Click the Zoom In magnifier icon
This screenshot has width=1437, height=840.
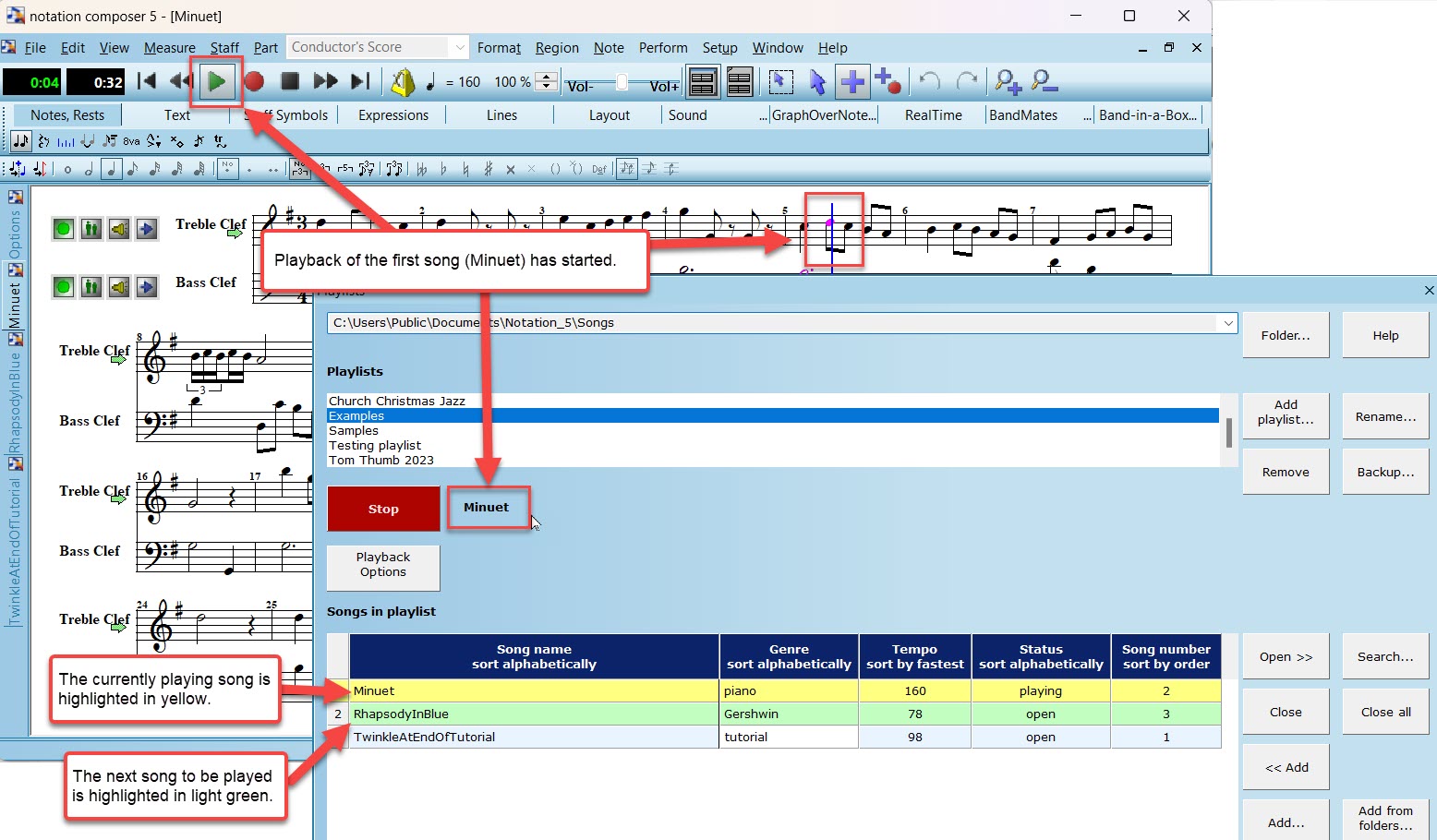tap(1007, 82)
